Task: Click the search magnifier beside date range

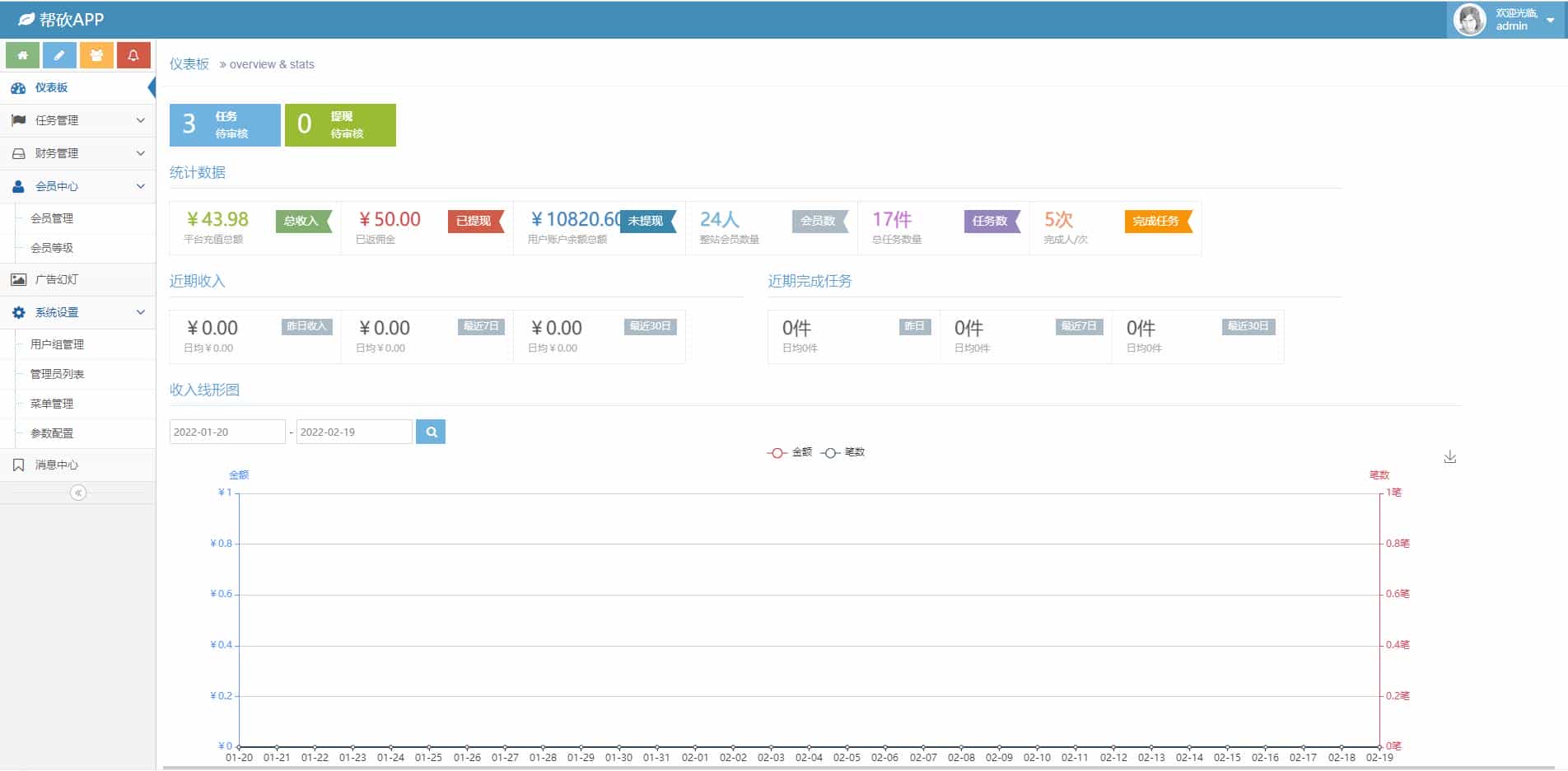Action: [431, 431]
